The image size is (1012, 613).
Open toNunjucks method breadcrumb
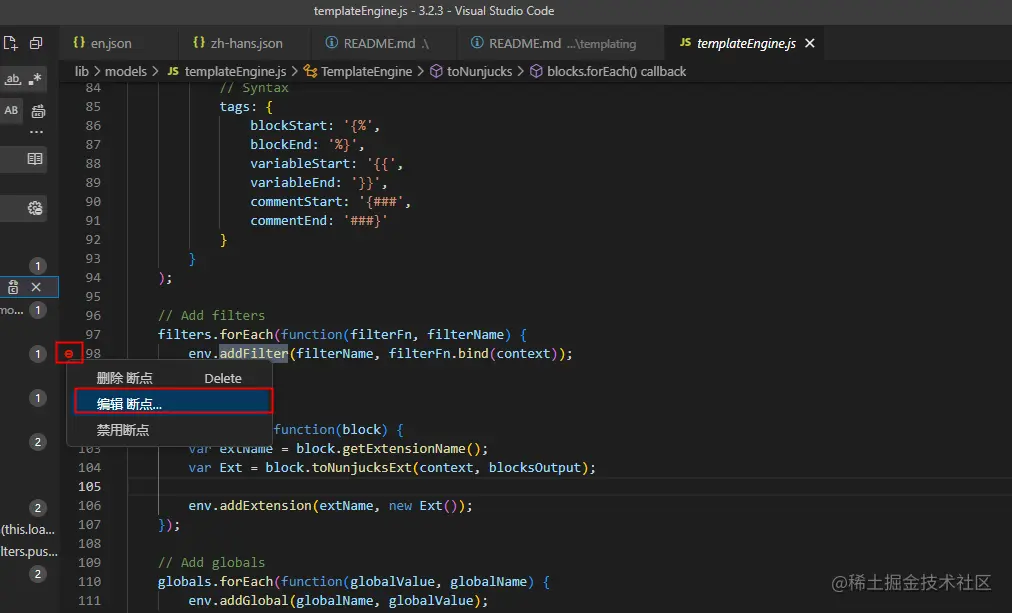(479, 72)
